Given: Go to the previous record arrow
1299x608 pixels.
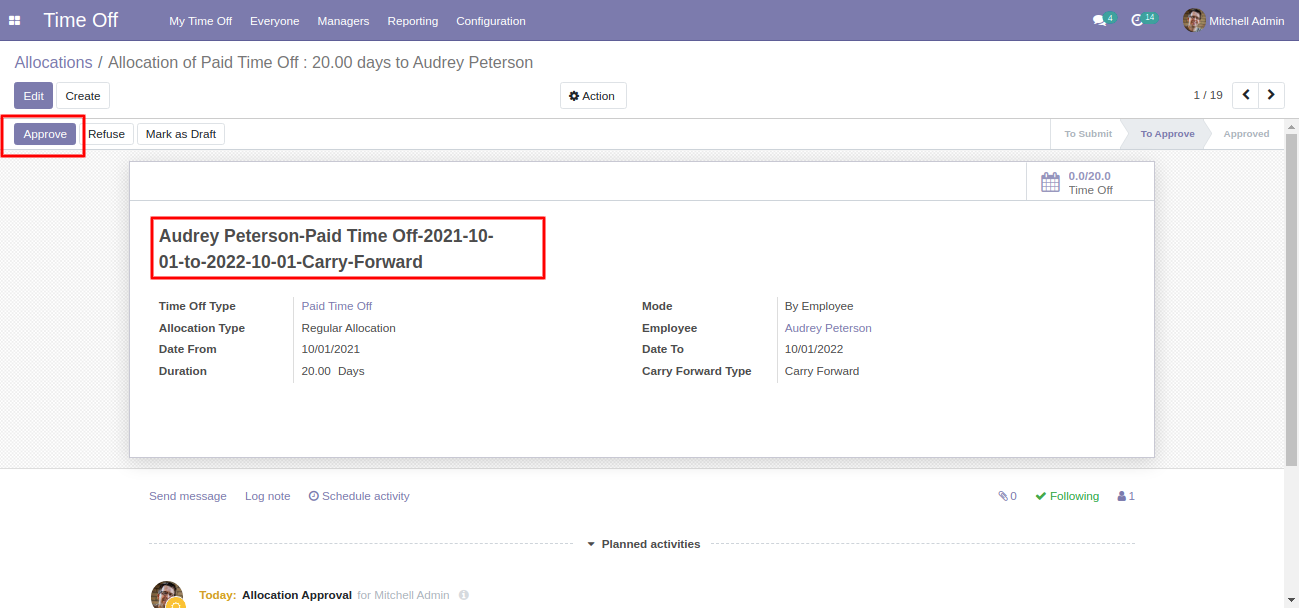Looking at the screenshot, I should (1246, 95).
